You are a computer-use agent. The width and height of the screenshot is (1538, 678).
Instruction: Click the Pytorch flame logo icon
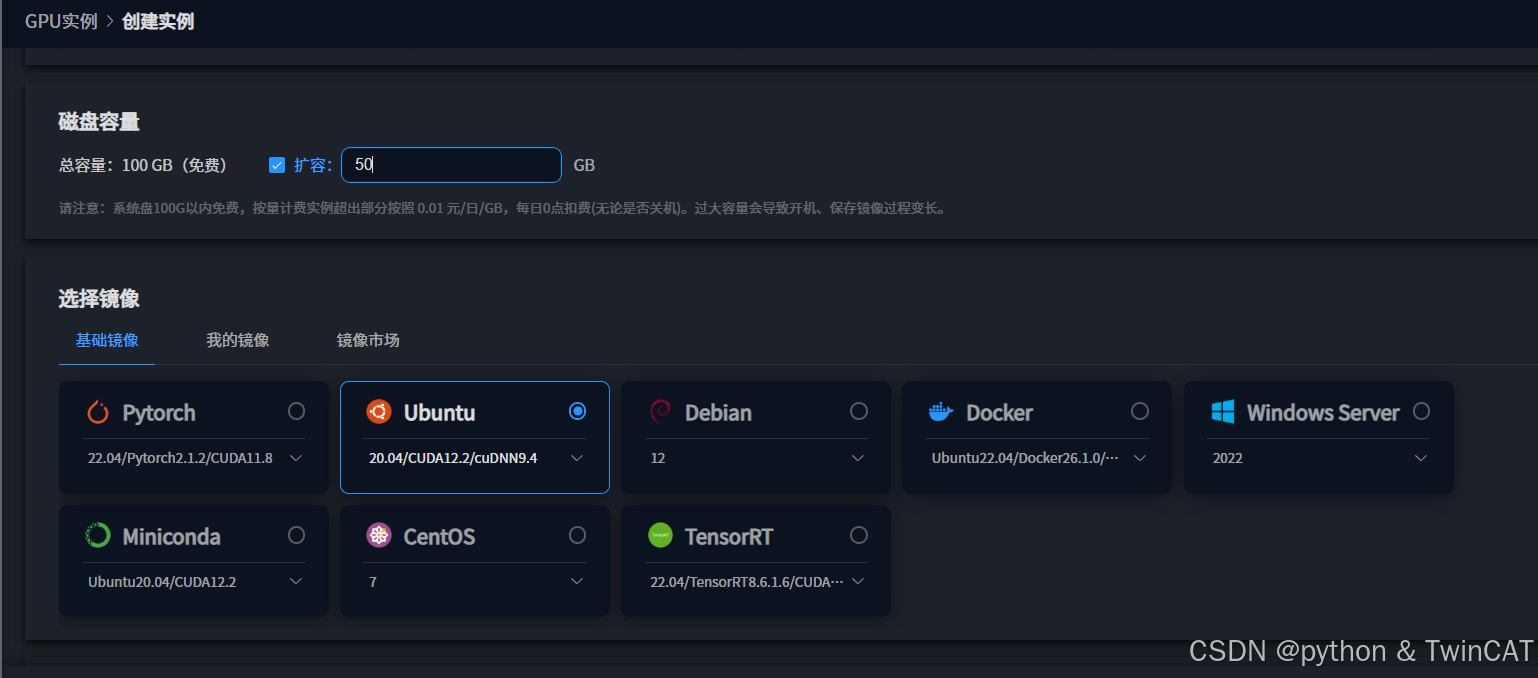coord(98,412)
